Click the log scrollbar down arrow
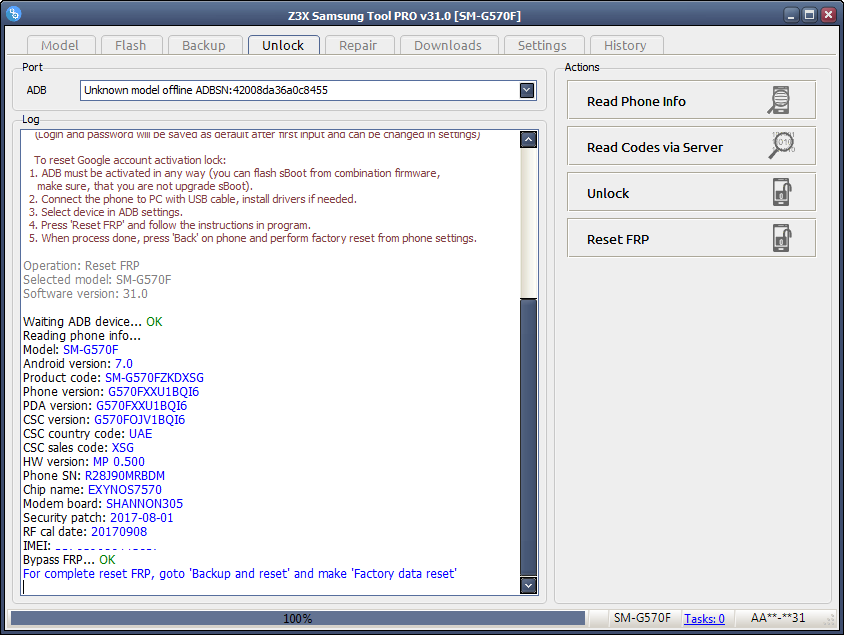The width and height of the screenshot is (844, 635). (x=529, y=585)
